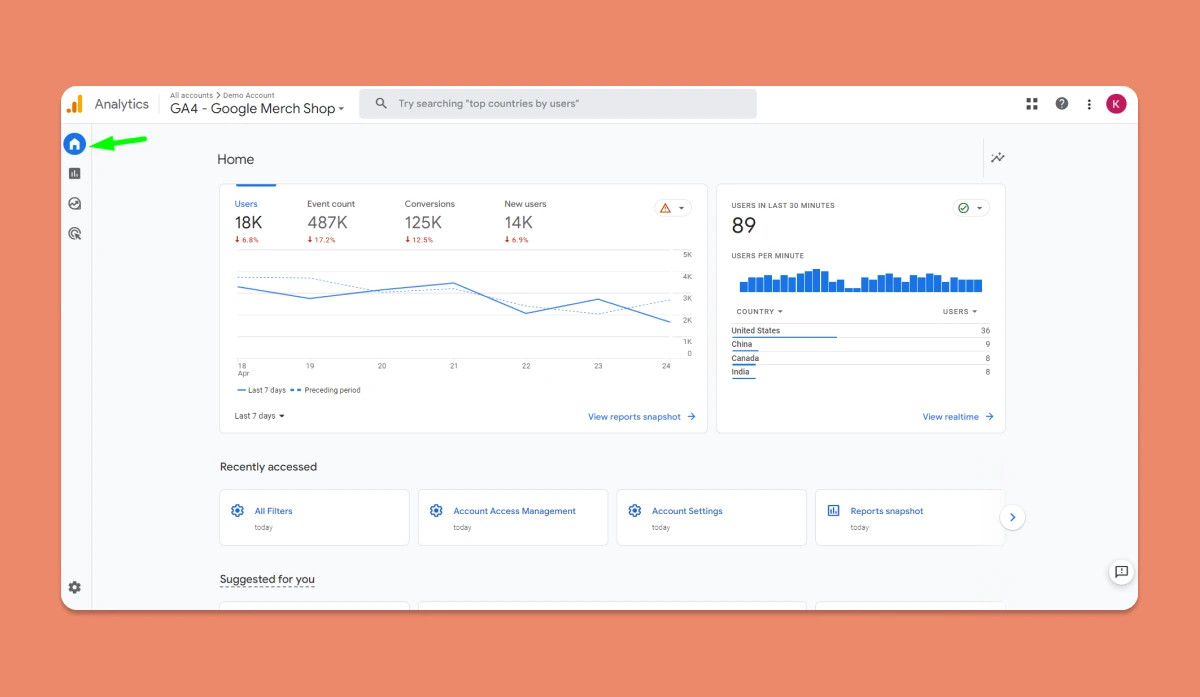Click the India country row
Viewport: 1200px width, 697px height.
(x=861, y=372)
